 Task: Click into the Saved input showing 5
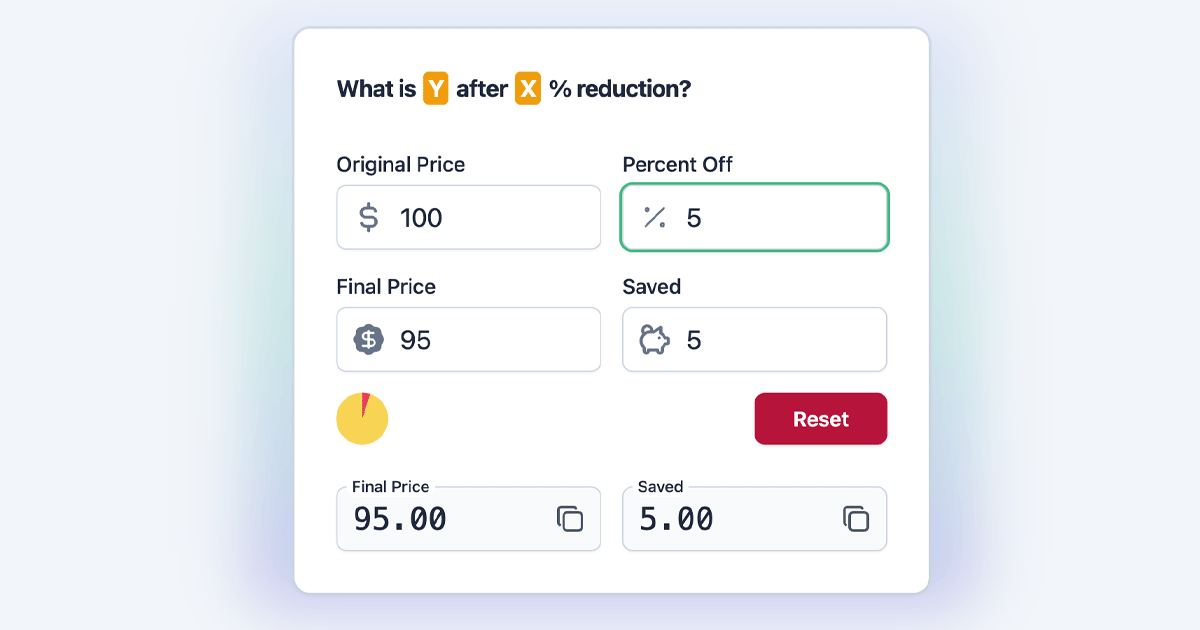point(755,340)
